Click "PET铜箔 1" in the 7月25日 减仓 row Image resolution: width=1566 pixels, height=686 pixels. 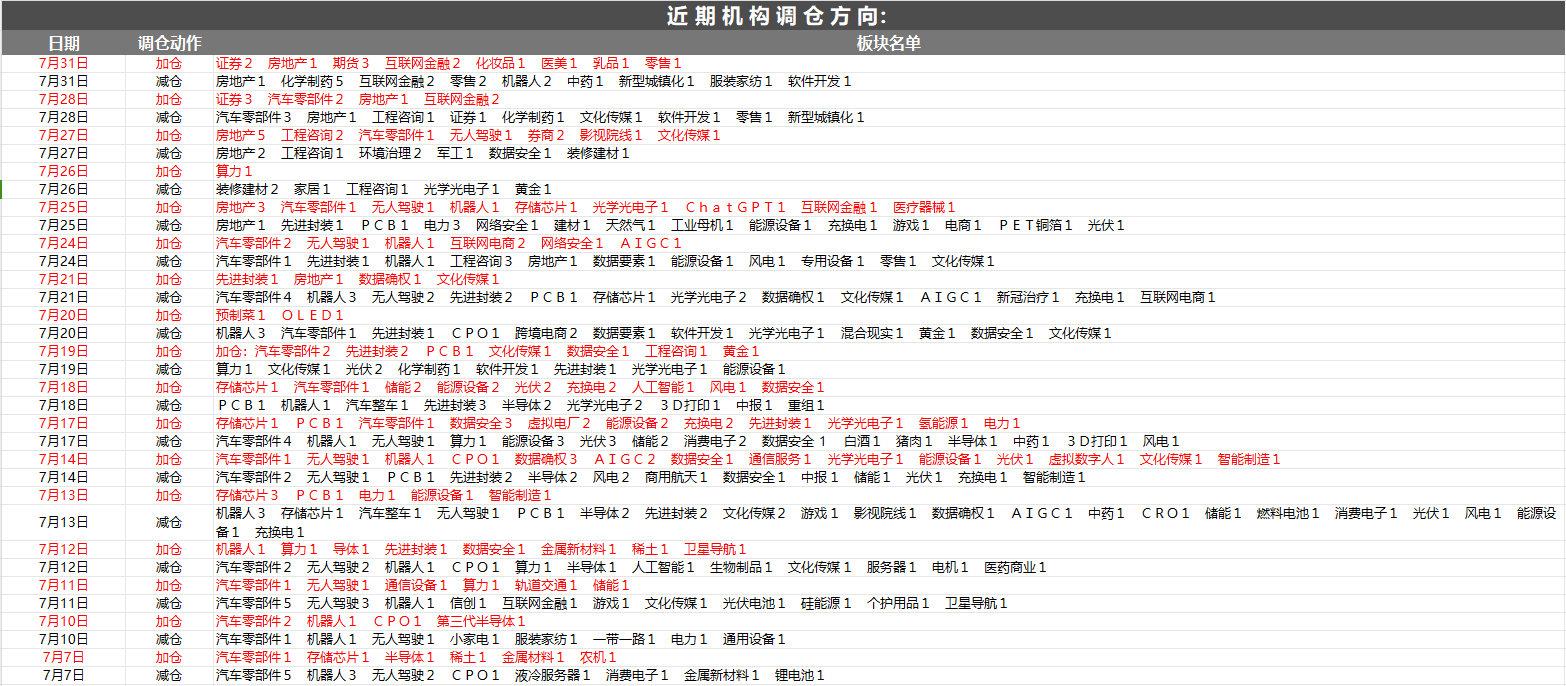1035,225
